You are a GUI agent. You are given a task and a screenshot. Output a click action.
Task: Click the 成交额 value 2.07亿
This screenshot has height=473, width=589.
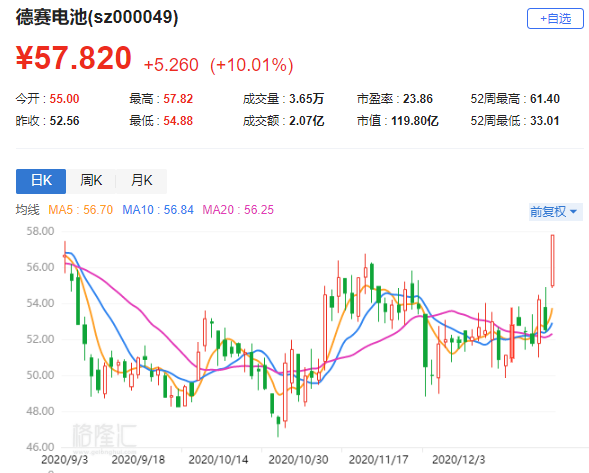pyautogui.click(x=307, y=121)
